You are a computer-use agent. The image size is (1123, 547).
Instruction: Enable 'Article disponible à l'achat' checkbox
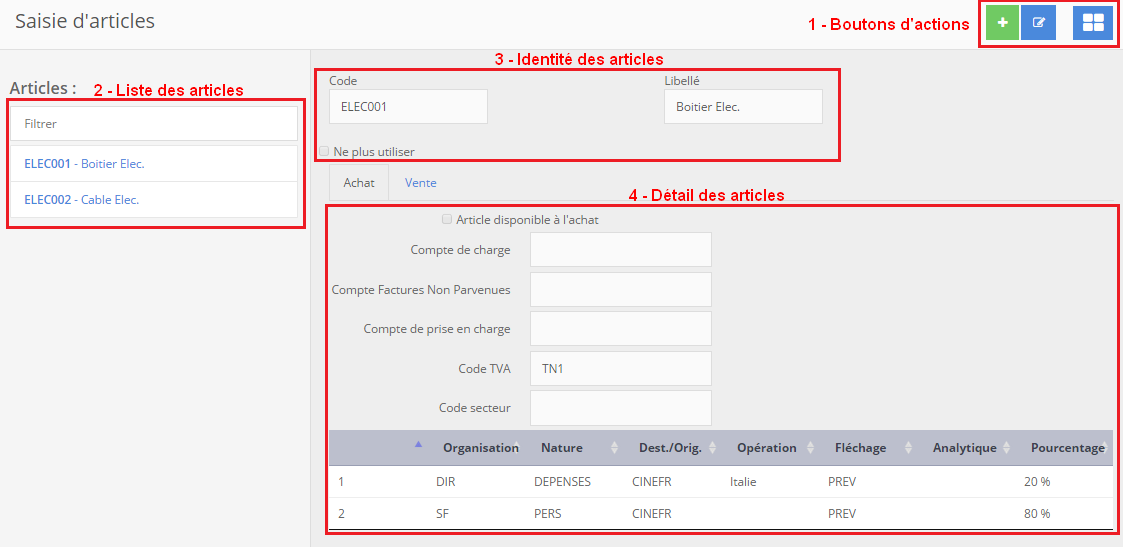(x=447, y=220)
